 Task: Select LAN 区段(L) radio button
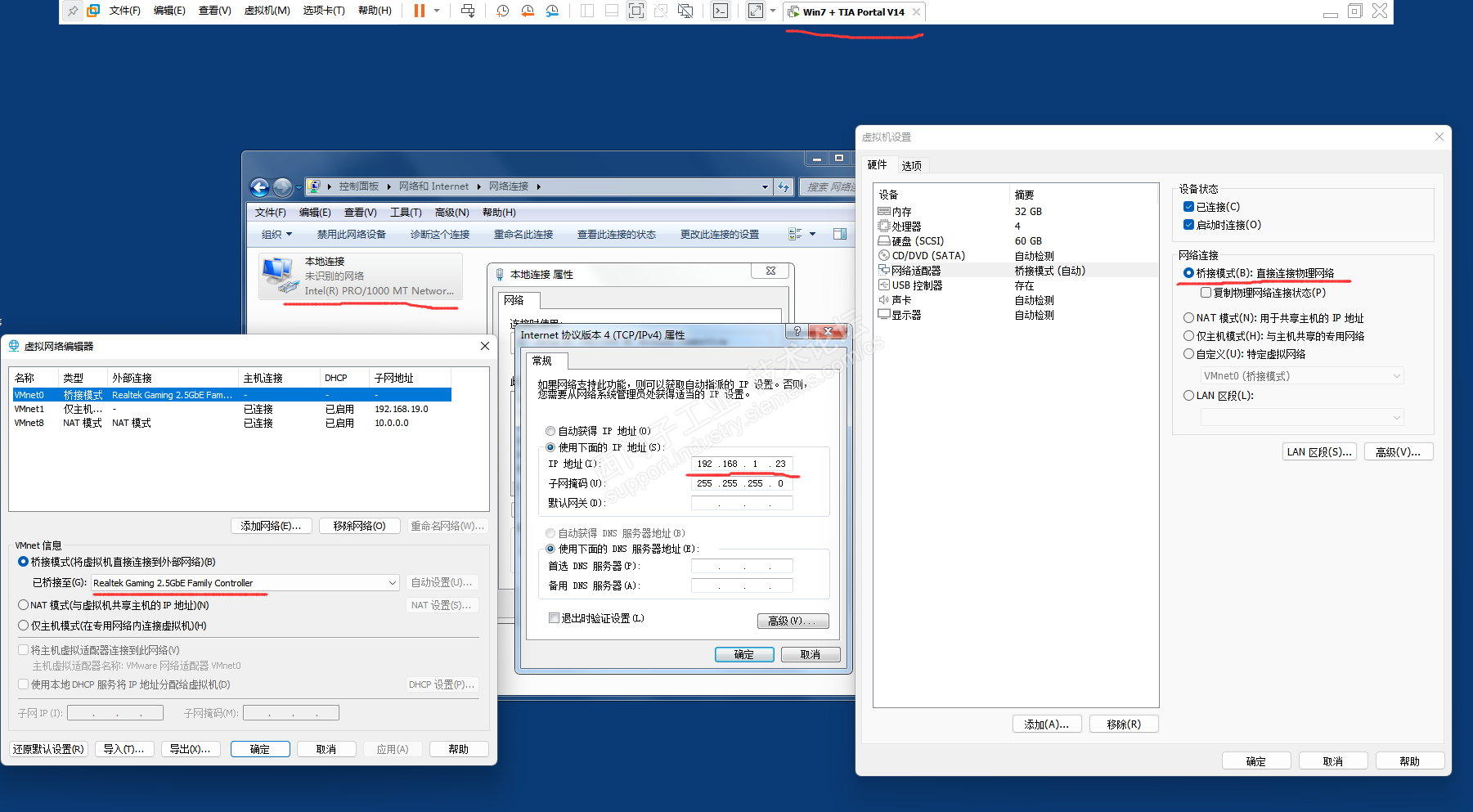[1188, 396]
